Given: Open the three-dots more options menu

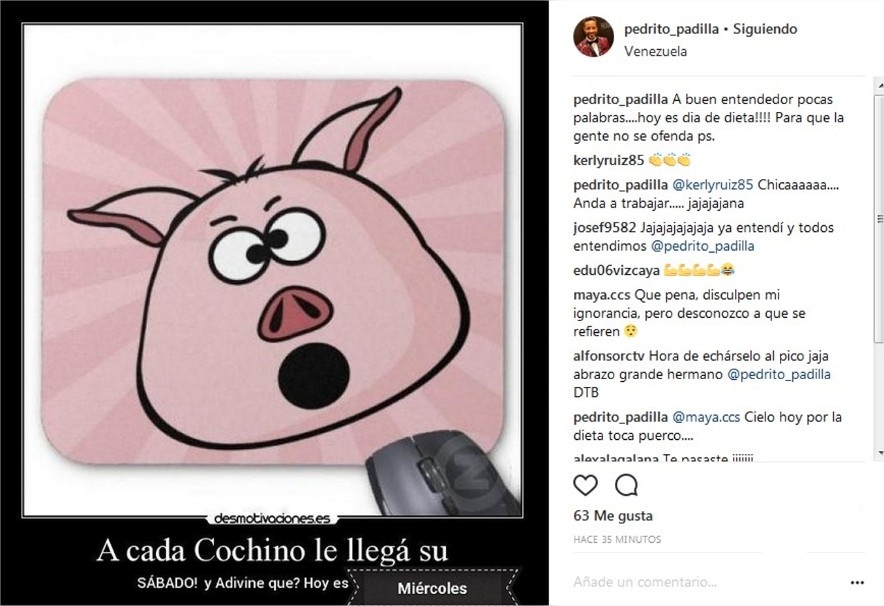Looking at the screenshot, I should tap(857, 582).
